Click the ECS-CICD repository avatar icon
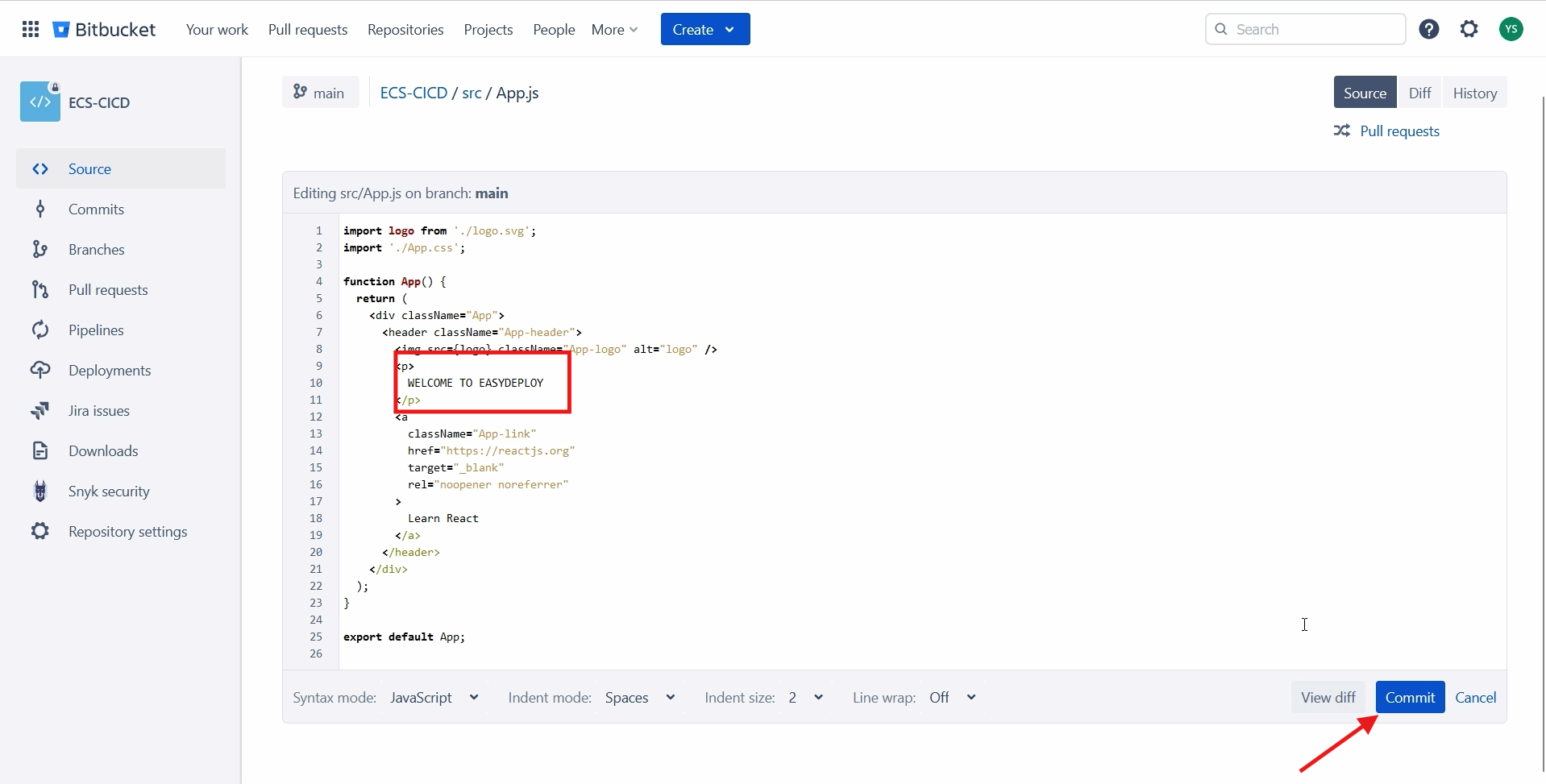 pos(40,102)
